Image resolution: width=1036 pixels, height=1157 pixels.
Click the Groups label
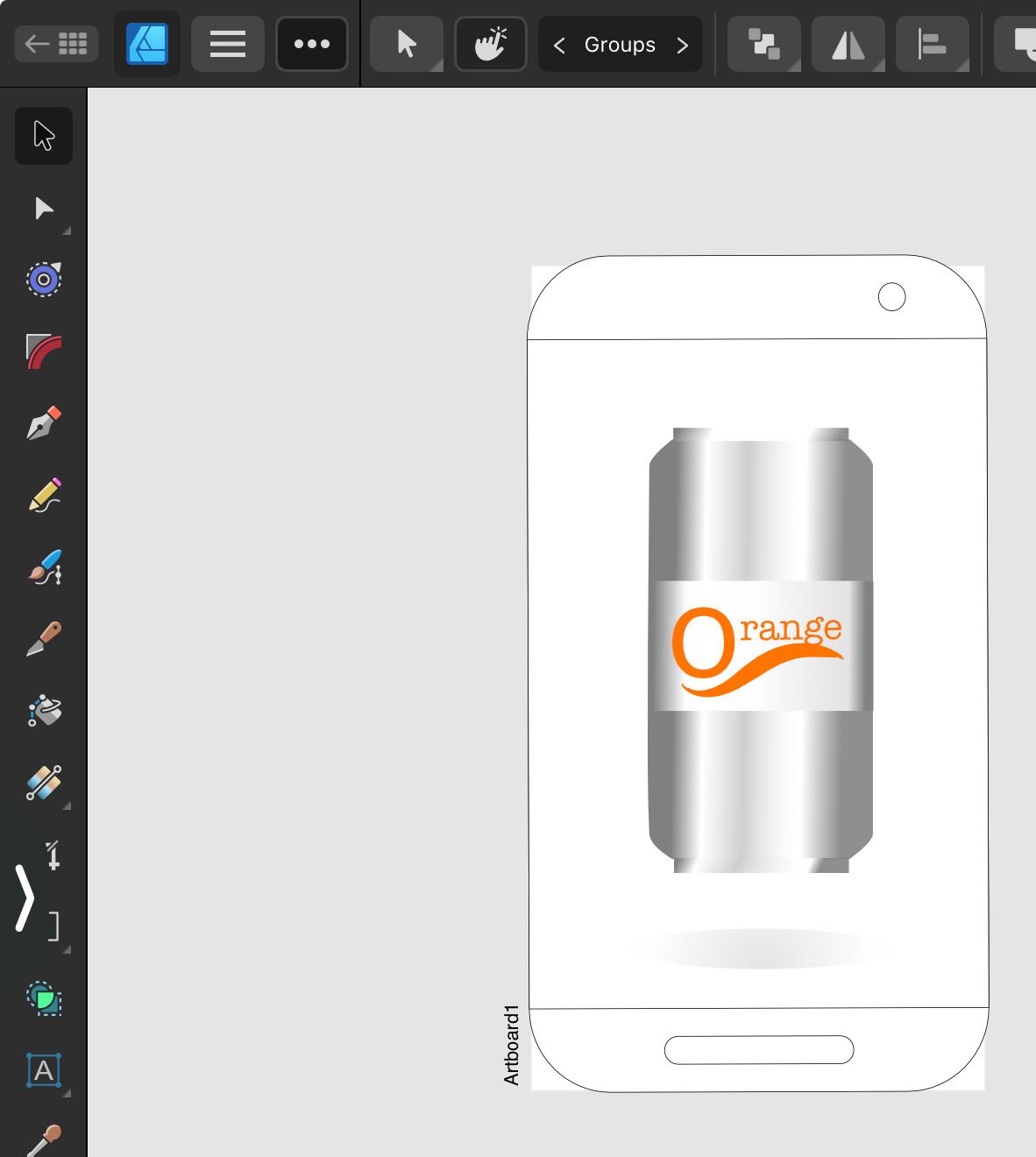coord(620,45)
